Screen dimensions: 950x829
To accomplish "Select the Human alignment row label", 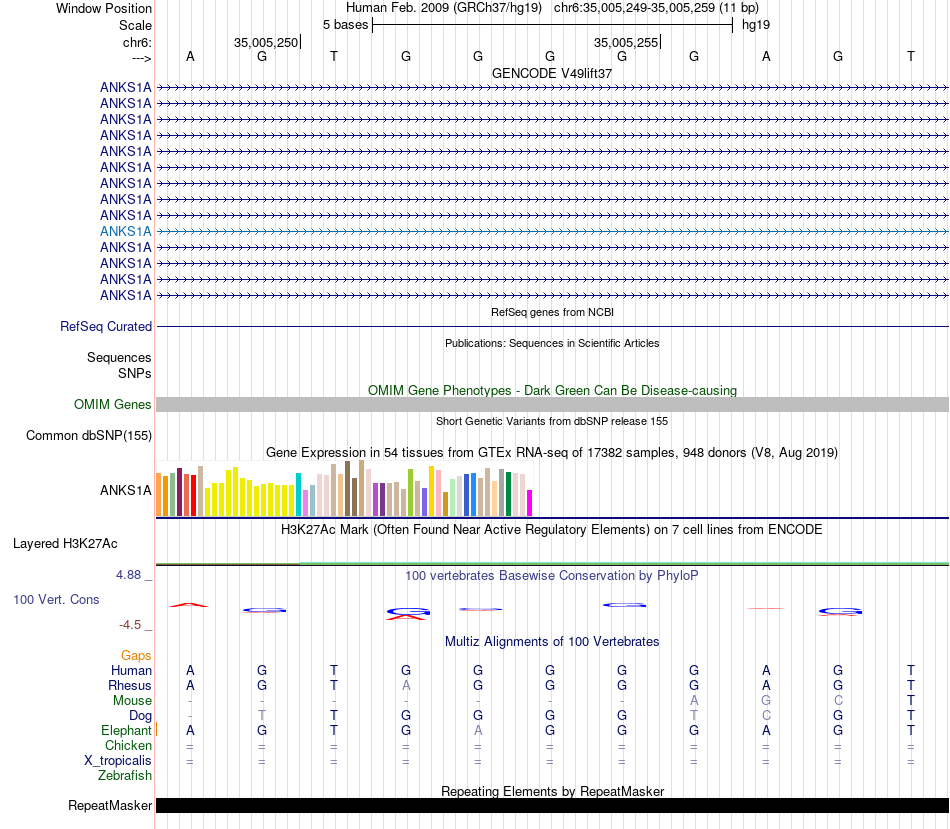I will (131, 670).
